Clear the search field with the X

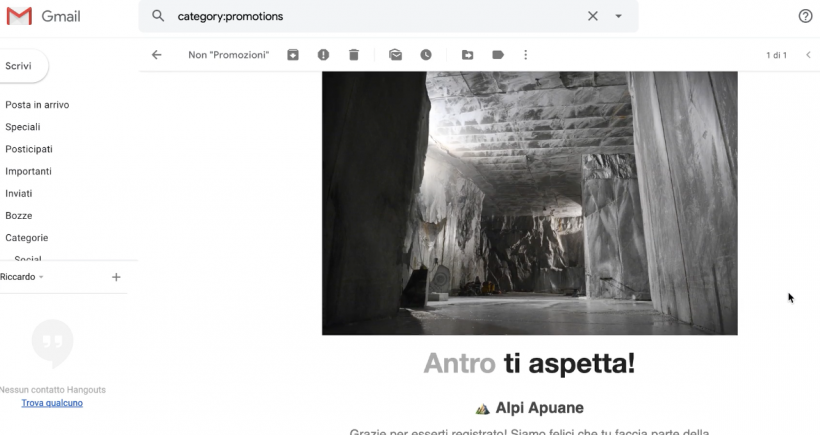pyautogui.click(x=592, y=16)
